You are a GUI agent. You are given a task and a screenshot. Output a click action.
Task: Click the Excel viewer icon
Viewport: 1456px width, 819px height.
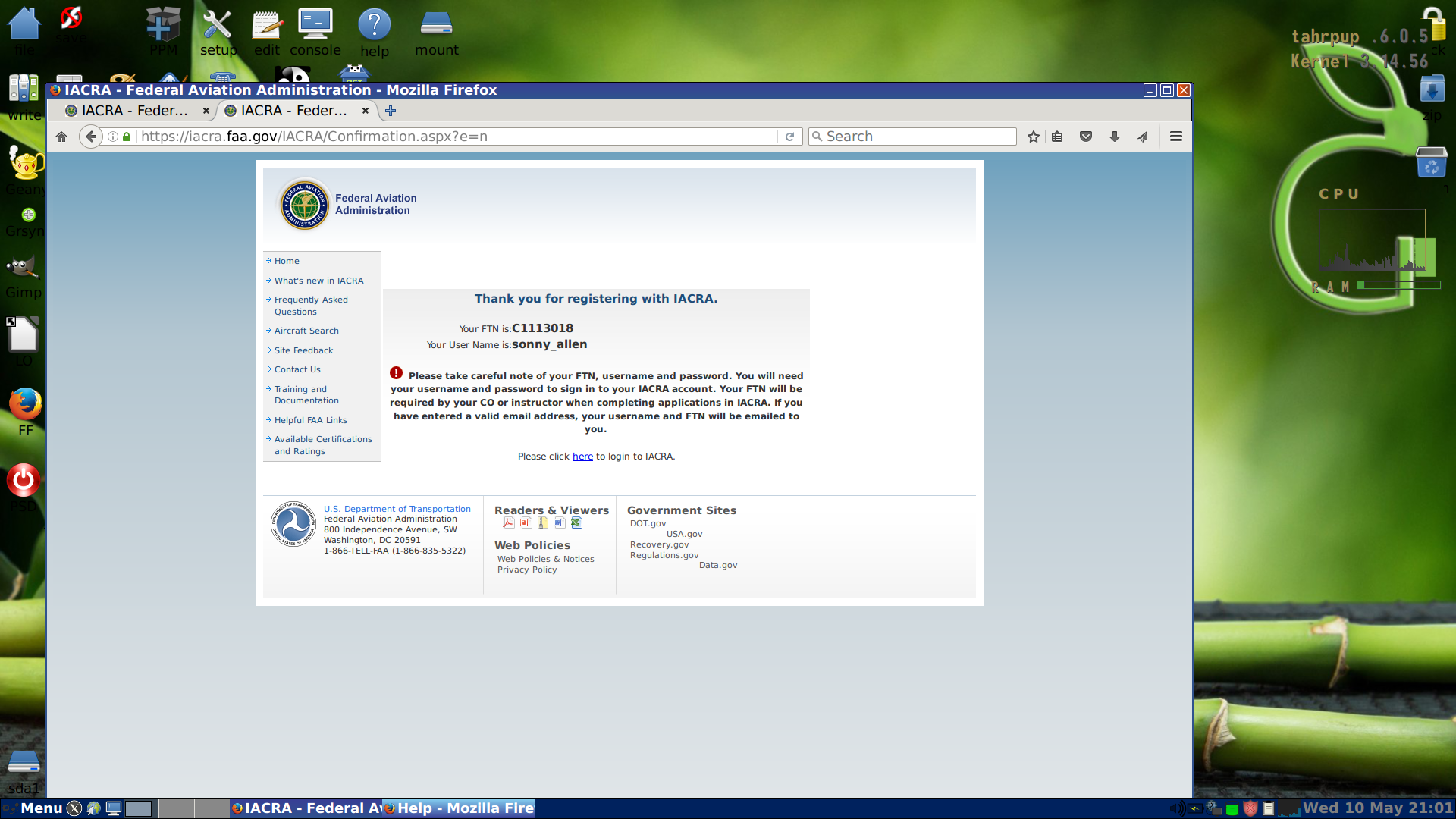point(576,522)
